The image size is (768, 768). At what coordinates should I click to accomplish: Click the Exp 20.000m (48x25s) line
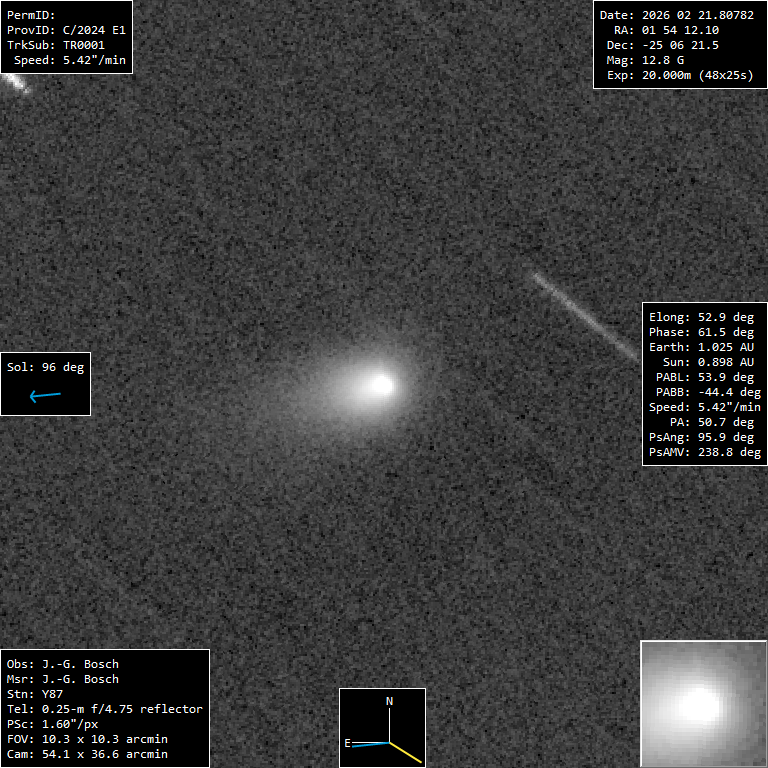679,75
